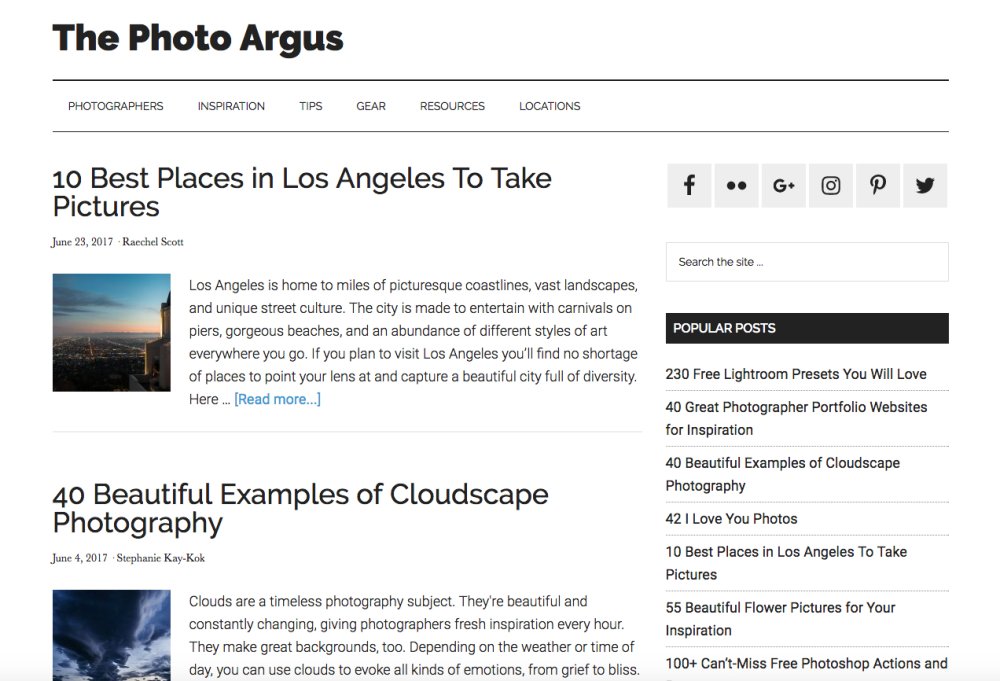Open the Flickr social icon
1000x681 pixels.
[737, 186]
